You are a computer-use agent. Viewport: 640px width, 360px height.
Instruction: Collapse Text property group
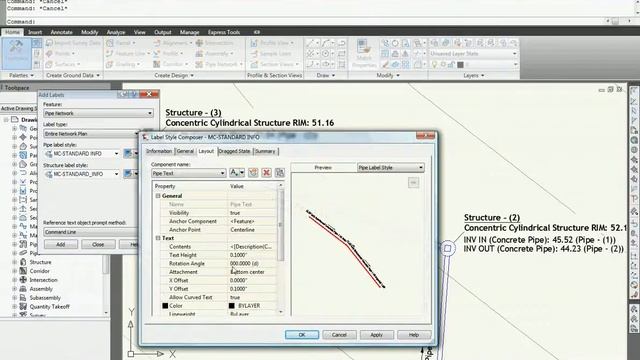(x=158, y=238)
